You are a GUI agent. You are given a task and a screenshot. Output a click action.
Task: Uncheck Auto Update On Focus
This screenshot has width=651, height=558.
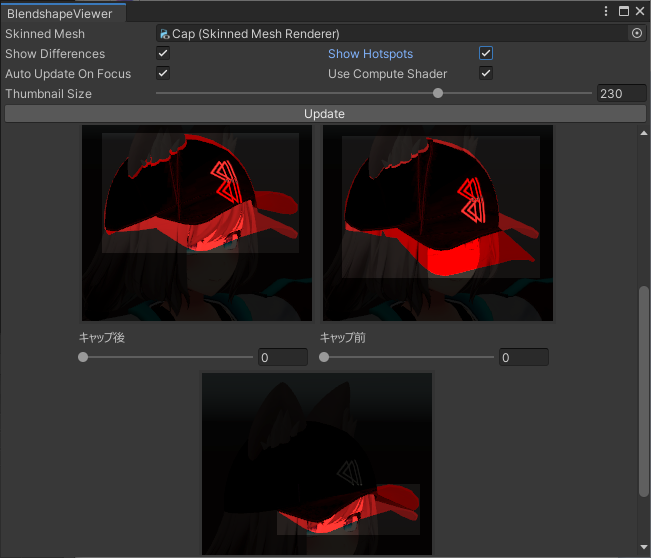coord(163,73)
